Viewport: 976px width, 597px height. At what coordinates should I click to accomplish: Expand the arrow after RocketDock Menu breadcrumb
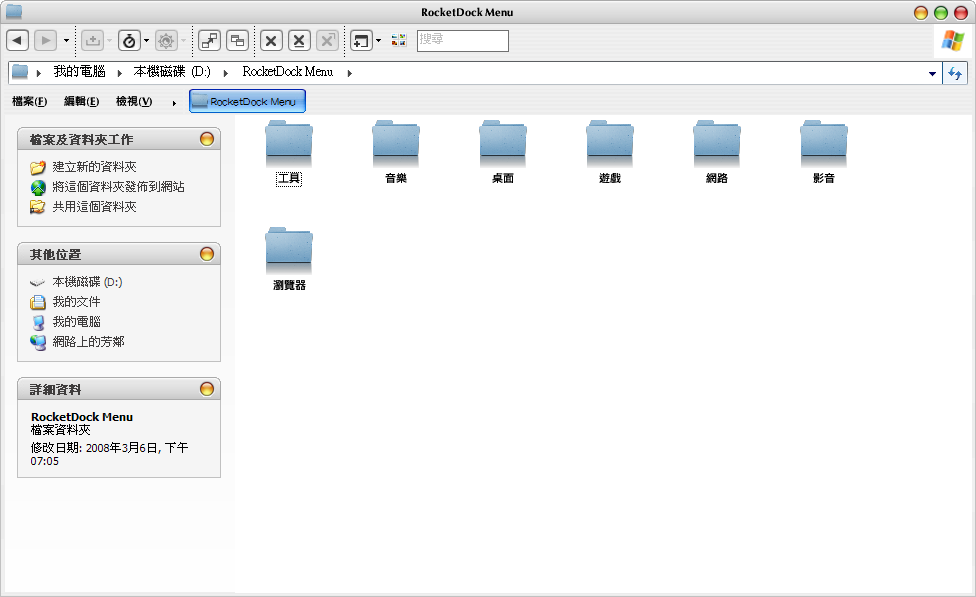point(350,73)
